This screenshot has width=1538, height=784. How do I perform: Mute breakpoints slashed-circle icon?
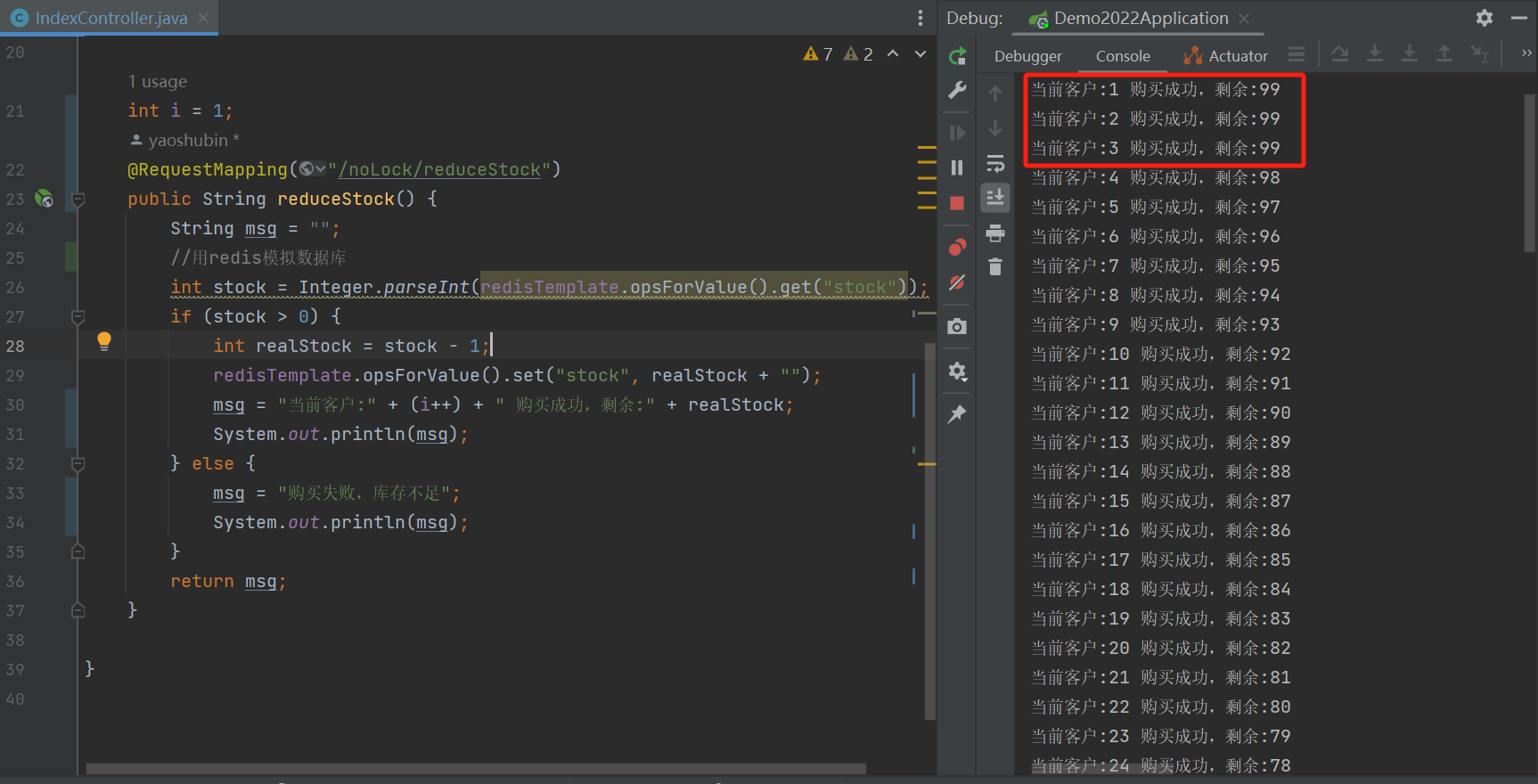[x=958, y=282]
